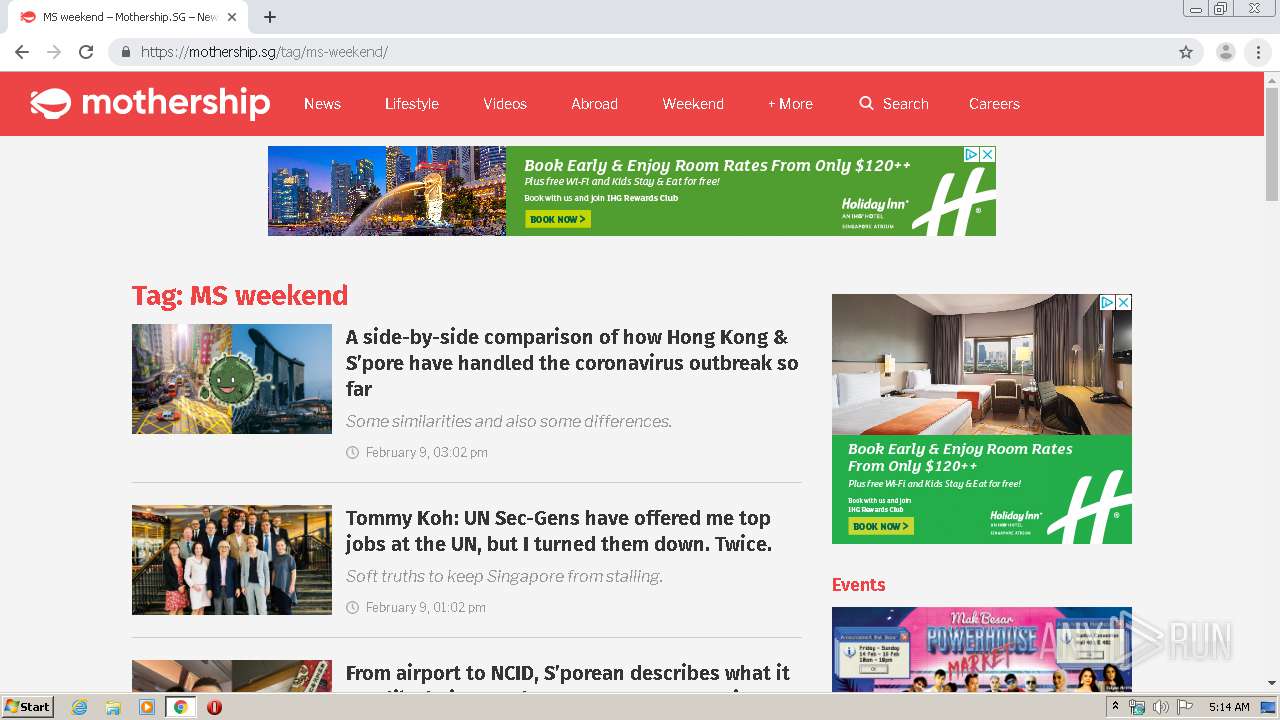Click the show desktop button
Viewport: 1280px width, 720px height.
(1269, 707)
